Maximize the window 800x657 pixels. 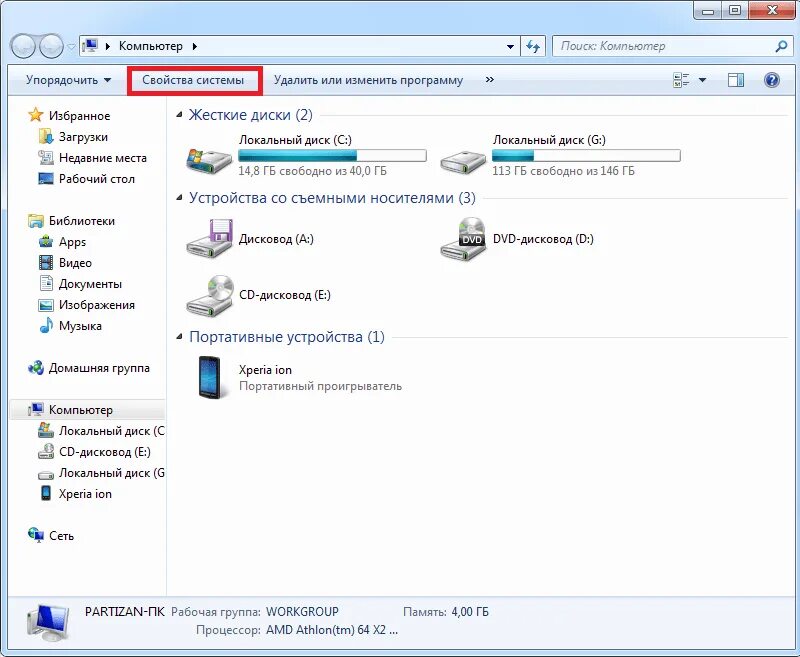tap(735, 10)
